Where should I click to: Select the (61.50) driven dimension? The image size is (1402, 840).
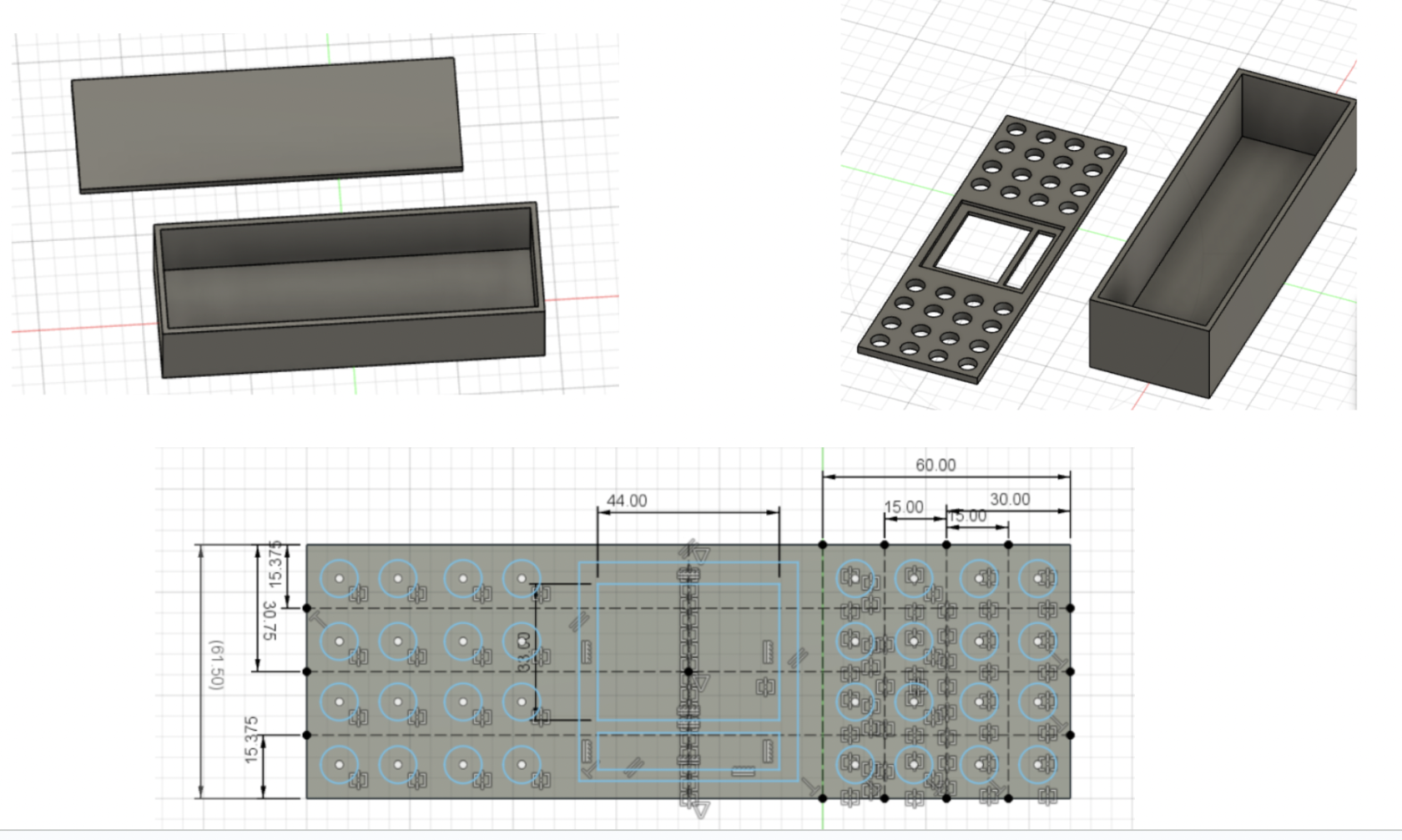217,665
